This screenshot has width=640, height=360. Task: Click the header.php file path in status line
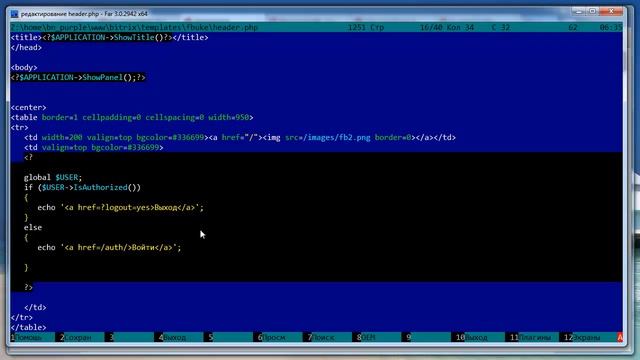134,27
